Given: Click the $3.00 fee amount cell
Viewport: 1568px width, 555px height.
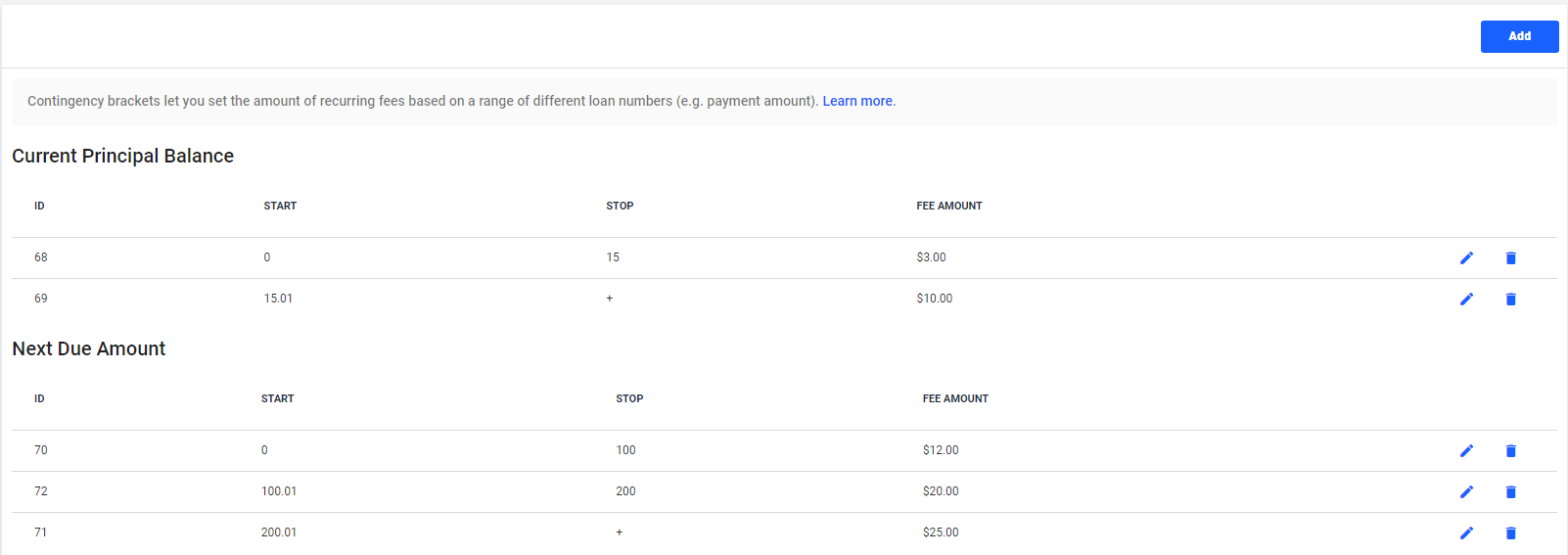Looking at the screenshot, I should 931,257.
